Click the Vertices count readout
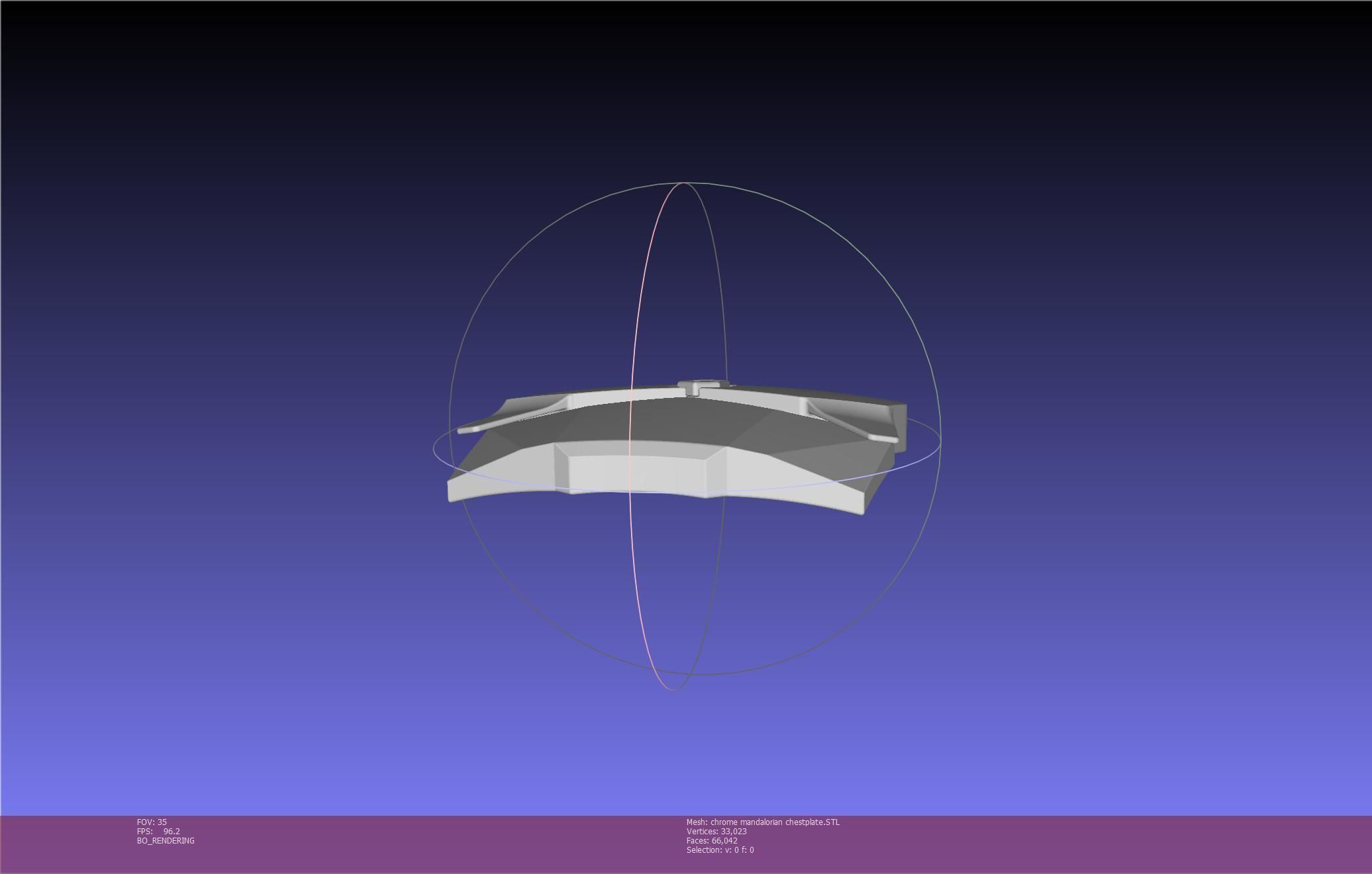The height and width of the screenshot is (874, 1372). pos(716,832)
